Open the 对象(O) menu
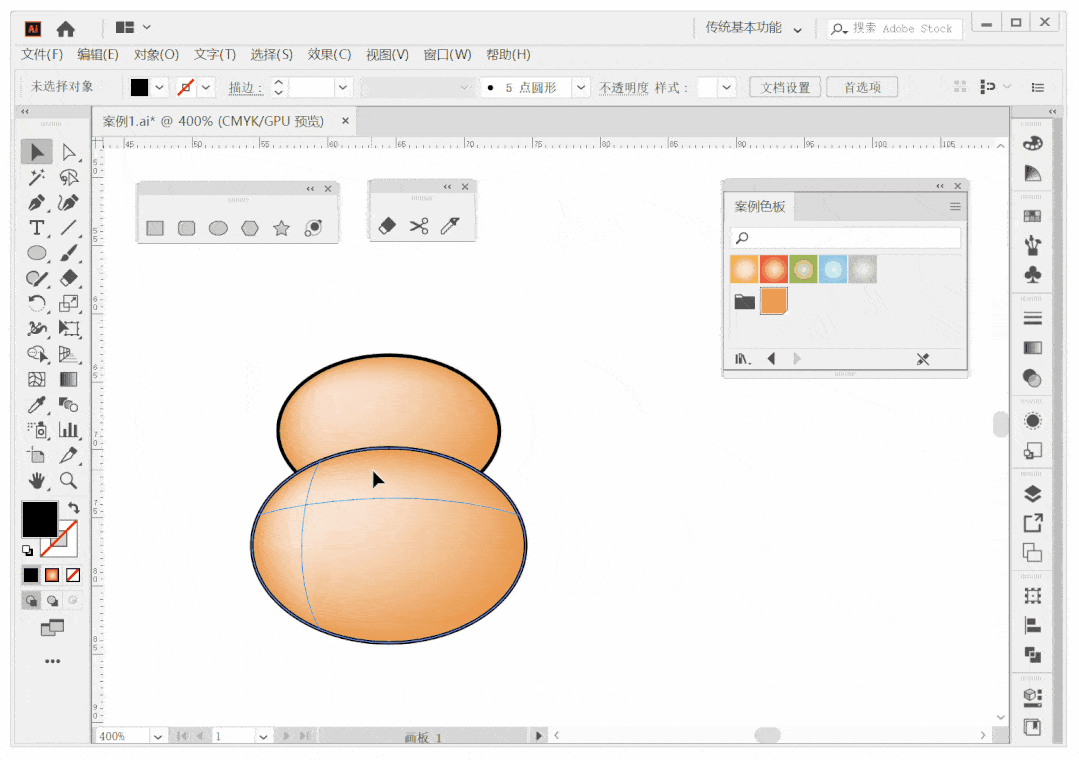Viewport: 1079px width, 760px height. pos(156,54)
